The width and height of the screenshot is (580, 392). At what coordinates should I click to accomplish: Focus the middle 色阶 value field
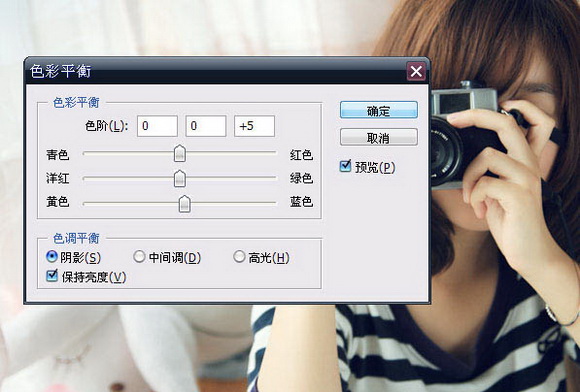pyautogui.click(x=206, y=126)
